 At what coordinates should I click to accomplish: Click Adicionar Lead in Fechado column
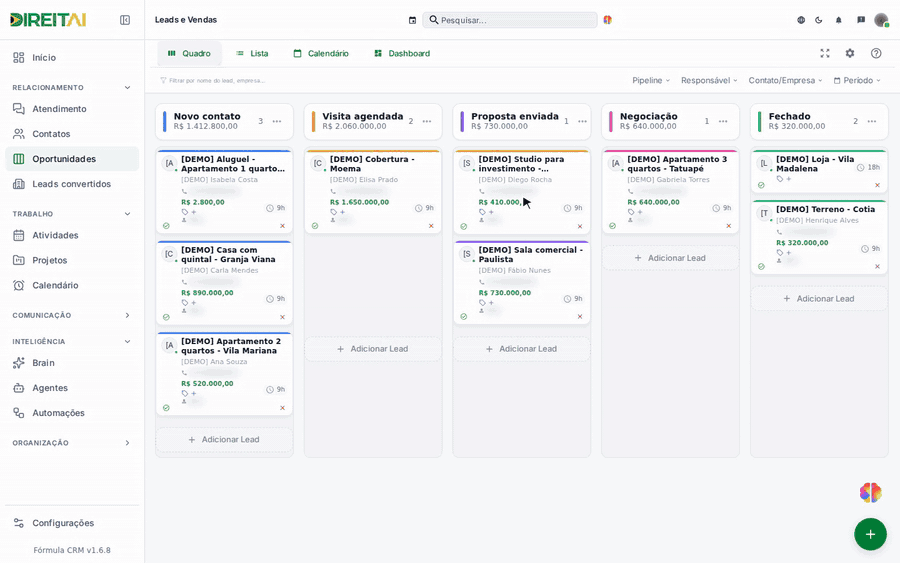[819, 299]
